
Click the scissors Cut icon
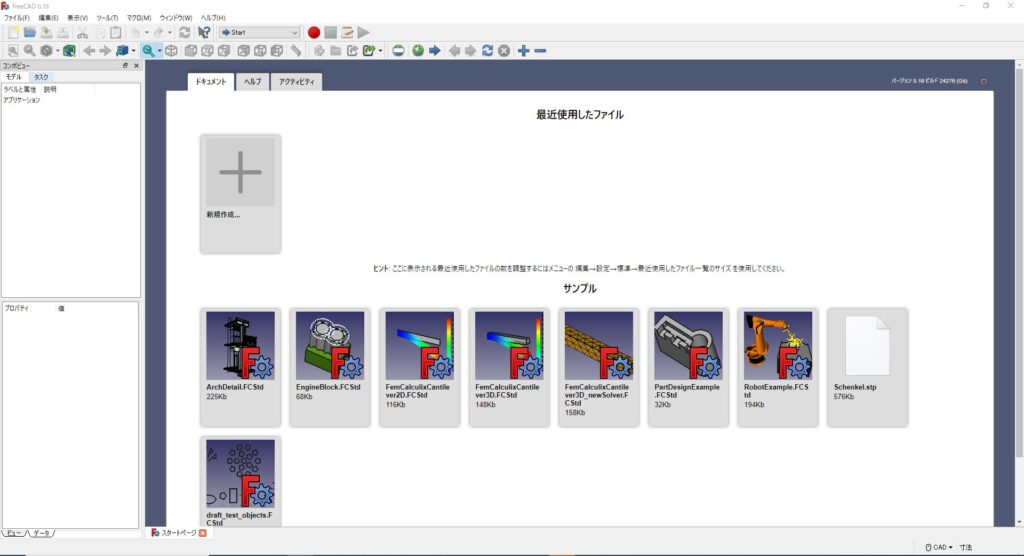pos(82,33)
